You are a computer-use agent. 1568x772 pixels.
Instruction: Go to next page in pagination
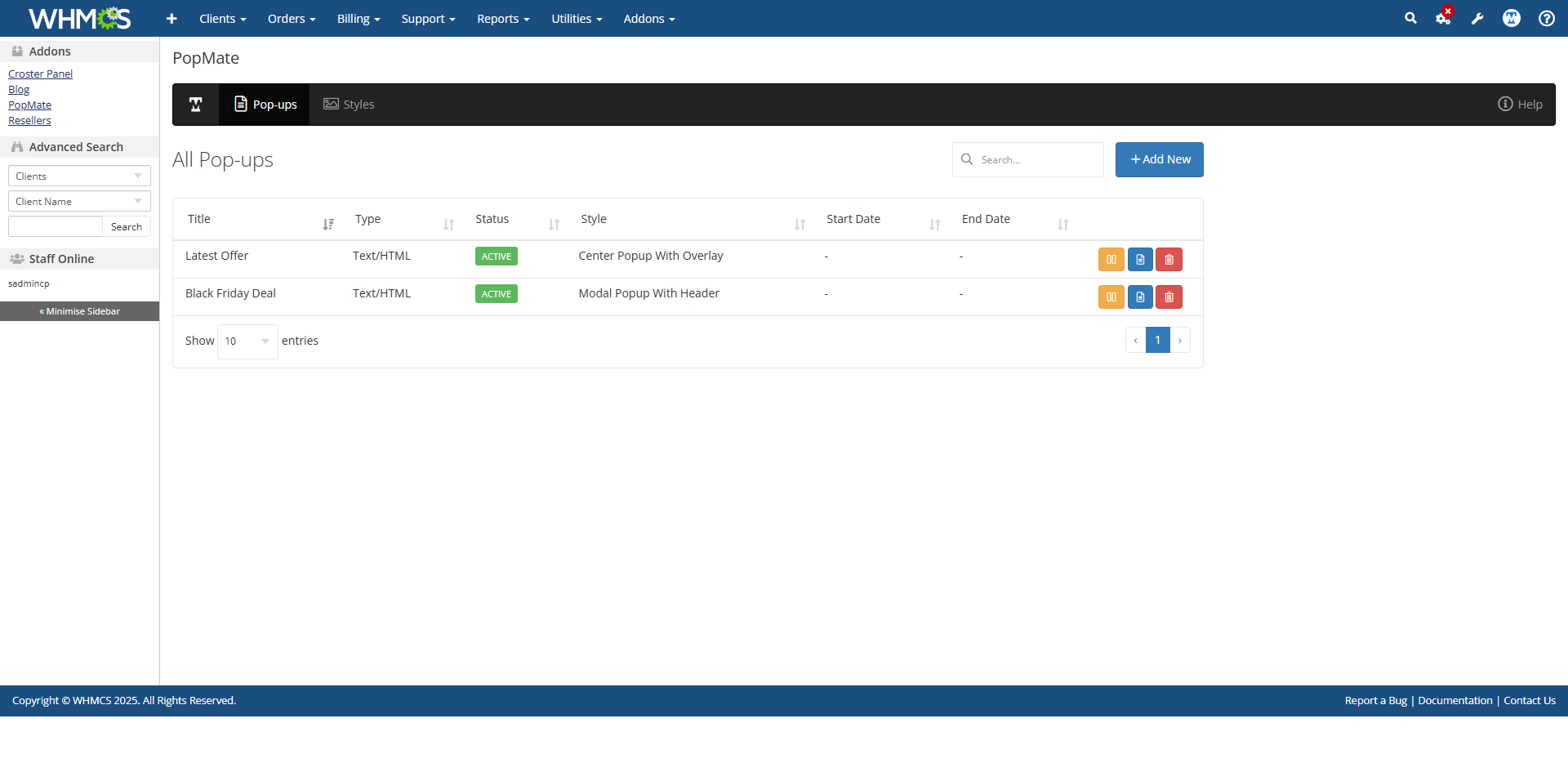tap(1180, 341)
